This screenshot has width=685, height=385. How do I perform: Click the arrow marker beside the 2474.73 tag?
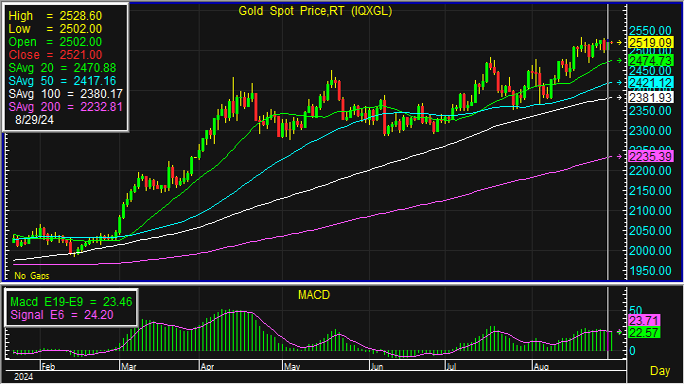point(619,60)
